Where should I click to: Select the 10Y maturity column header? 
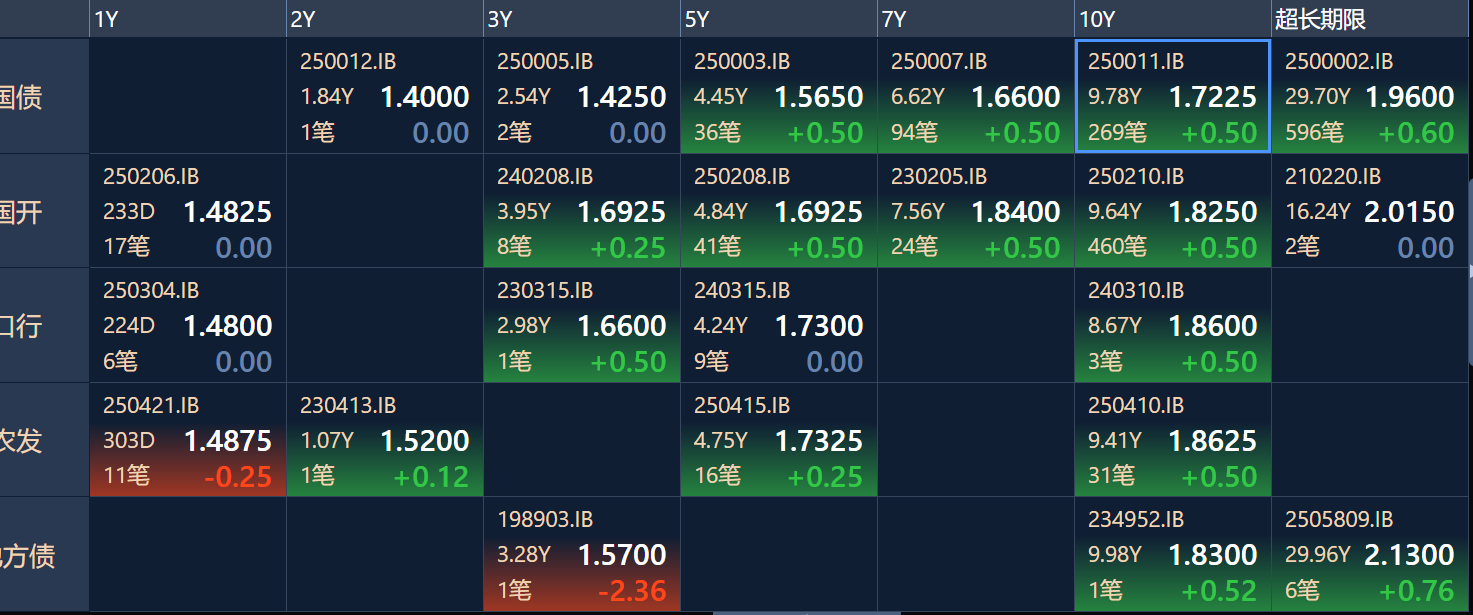pos(1172,19)
